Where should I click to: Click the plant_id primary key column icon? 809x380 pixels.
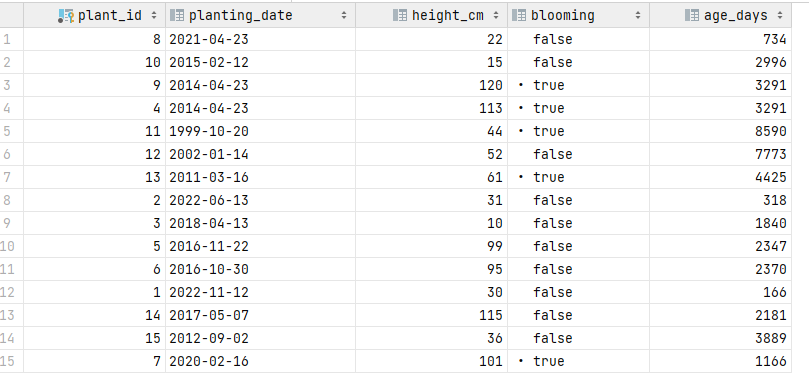tap(66, 16)
